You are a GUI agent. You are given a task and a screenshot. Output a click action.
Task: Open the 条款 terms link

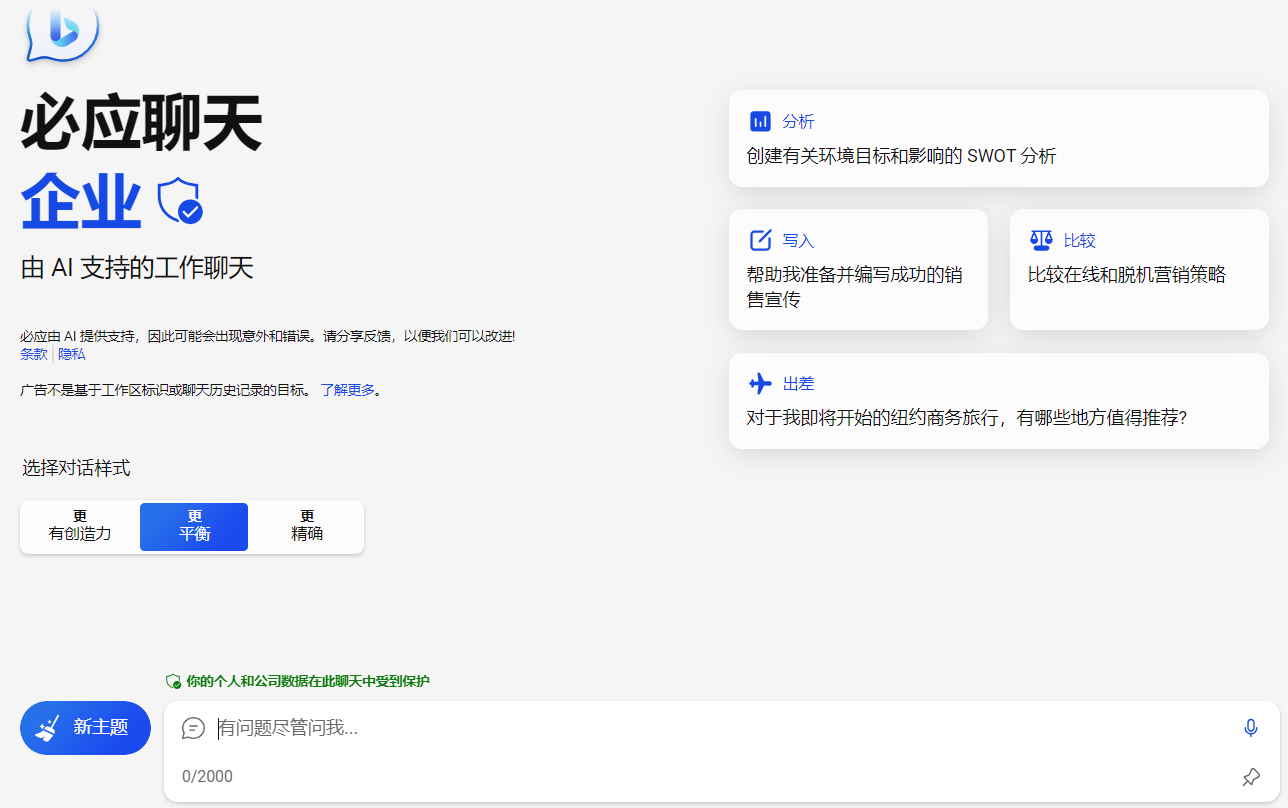[x=33, y=354]
